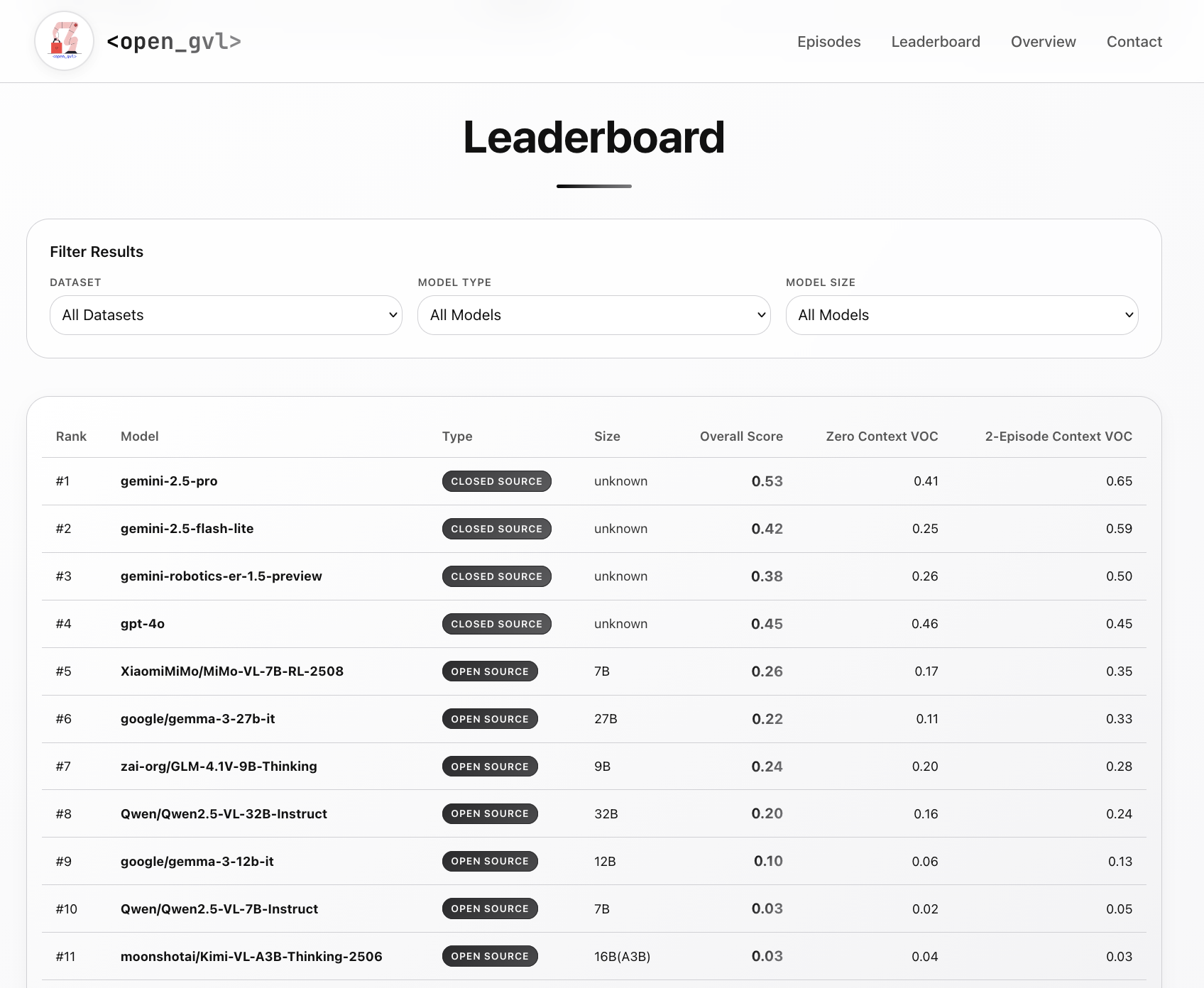Click the divider line under the Leaderboard title
The image size is (1204, 988).
(594, 186)
